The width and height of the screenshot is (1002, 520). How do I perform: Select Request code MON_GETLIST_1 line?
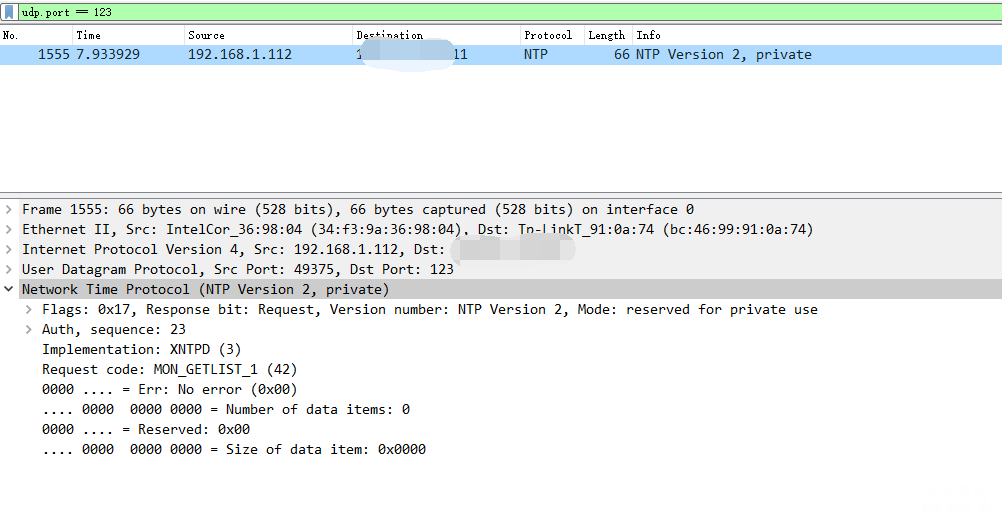(169, 369)
